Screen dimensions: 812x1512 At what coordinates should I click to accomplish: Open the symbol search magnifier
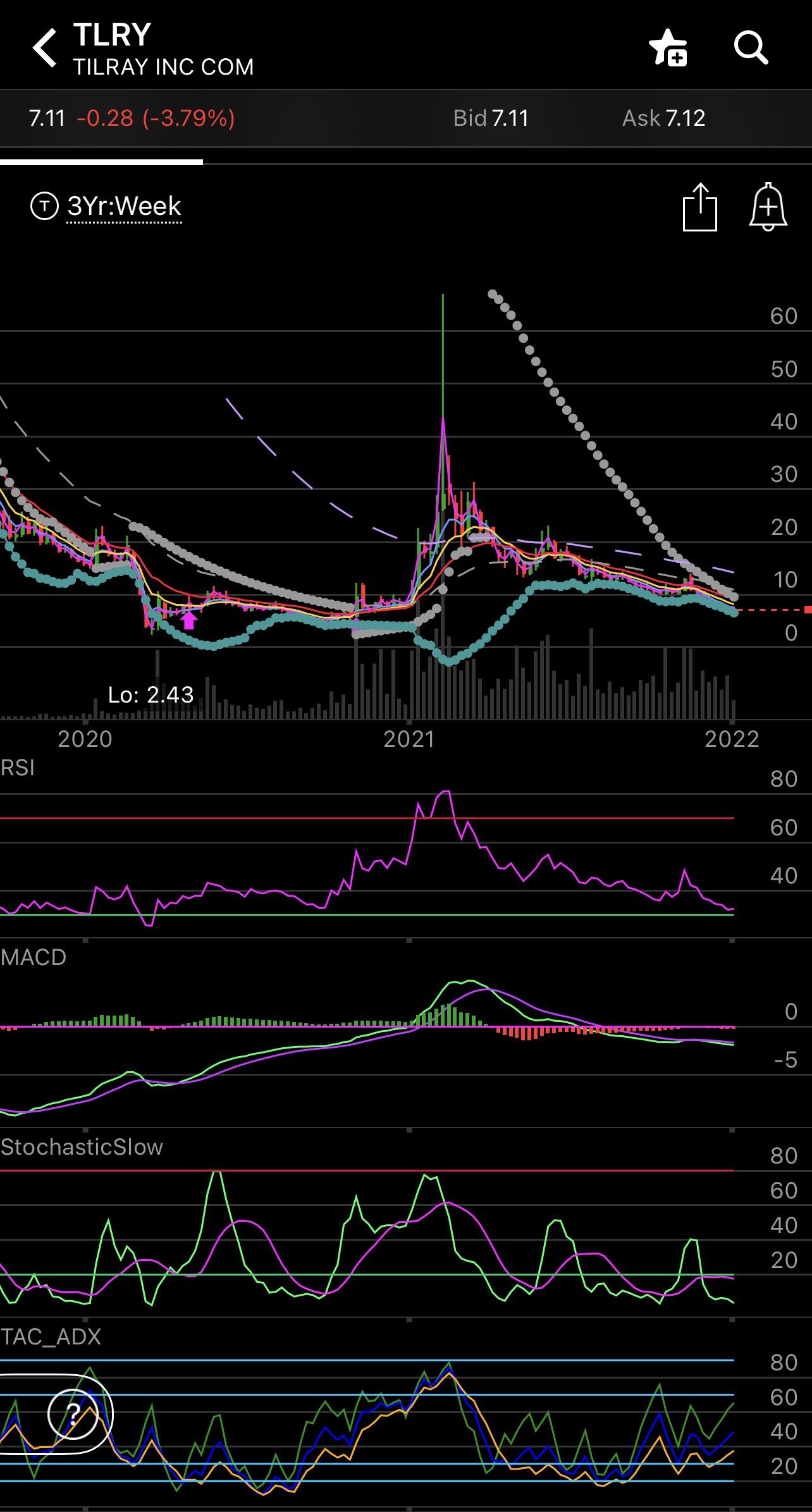click(751, 47)
